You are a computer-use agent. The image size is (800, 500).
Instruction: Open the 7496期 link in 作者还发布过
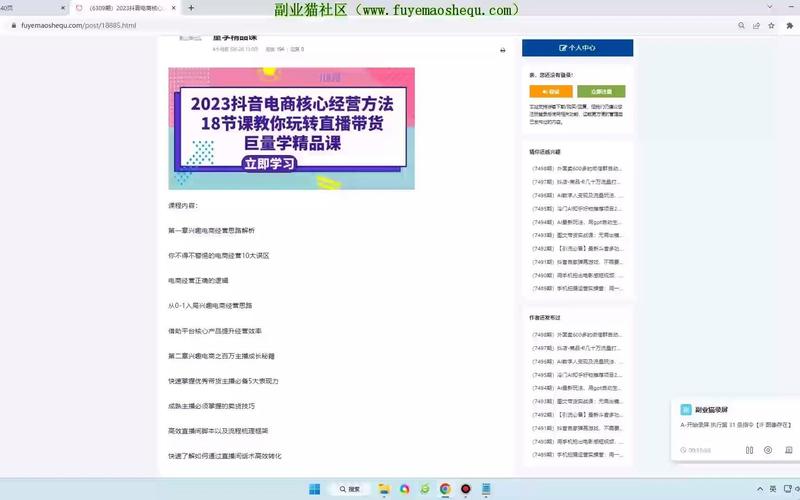coord(577,361)
